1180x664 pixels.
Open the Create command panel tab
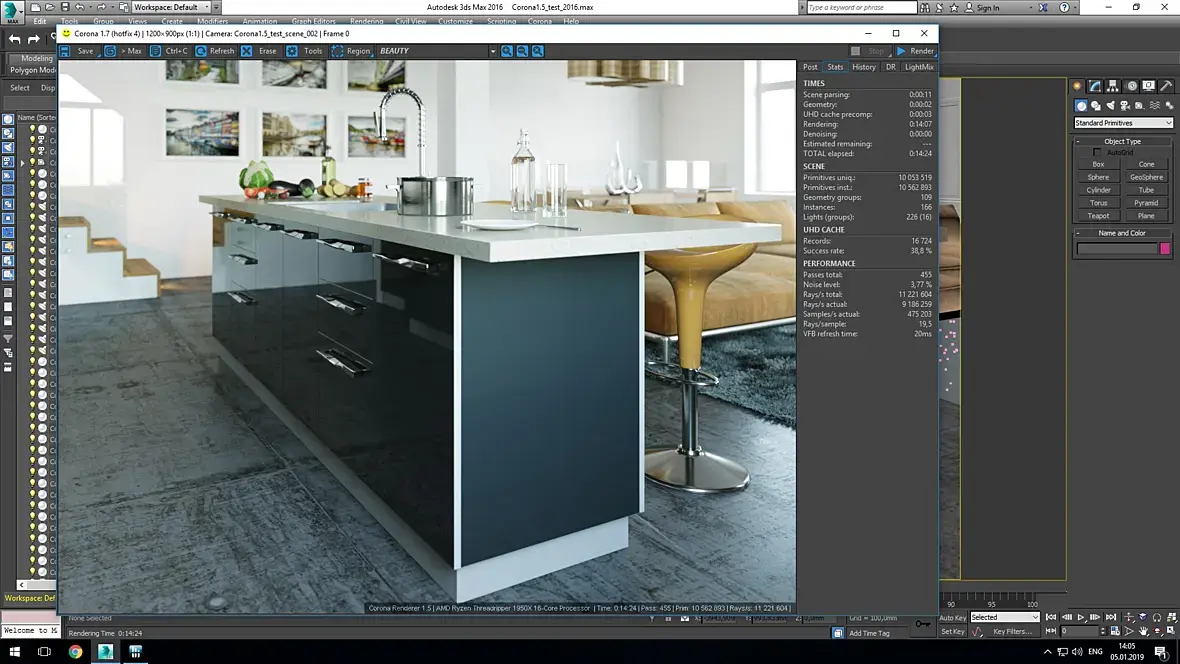coord(1077,86)
